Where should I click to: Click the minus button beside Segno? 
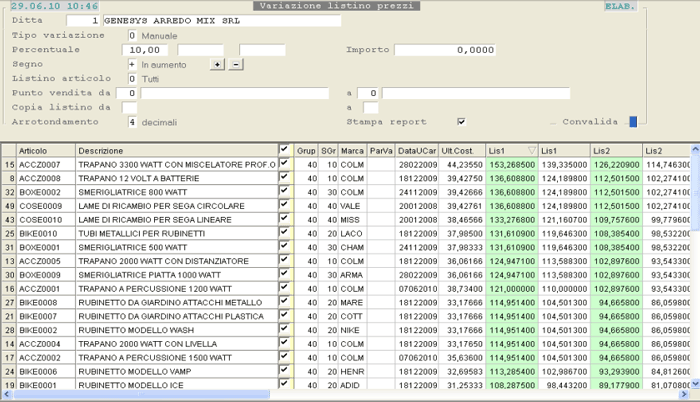pos(235,64)
